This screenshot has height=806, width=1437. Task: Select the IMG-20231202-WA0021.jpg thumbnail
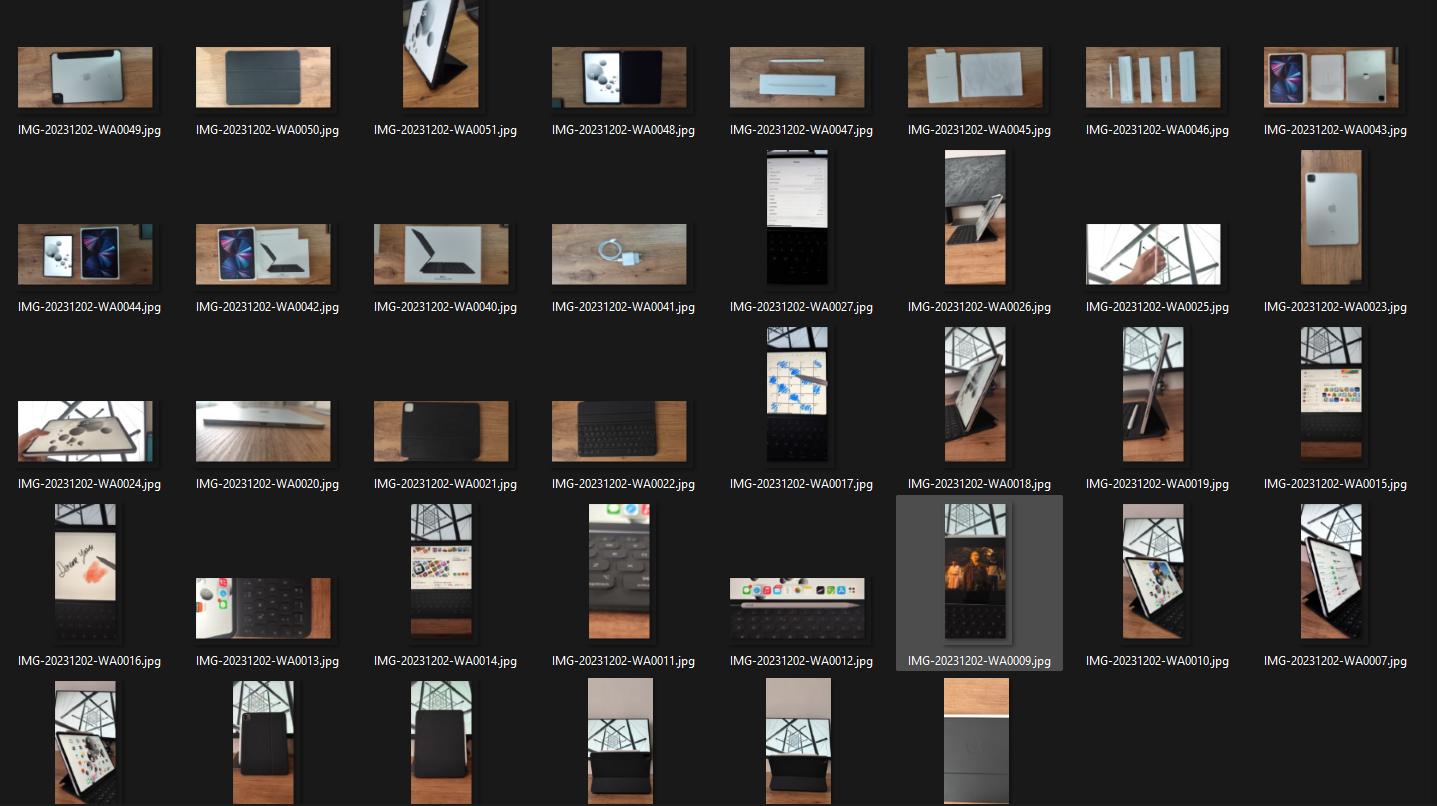click(x=441, y=431)
